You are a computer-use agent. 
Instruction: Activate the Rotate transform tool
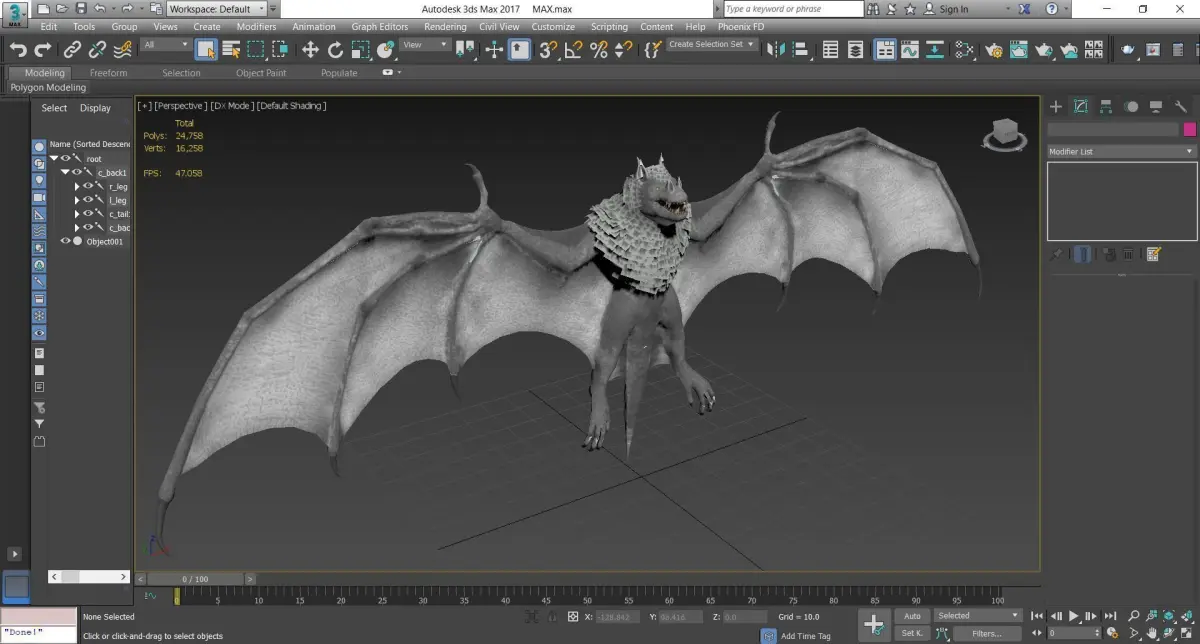335,50
